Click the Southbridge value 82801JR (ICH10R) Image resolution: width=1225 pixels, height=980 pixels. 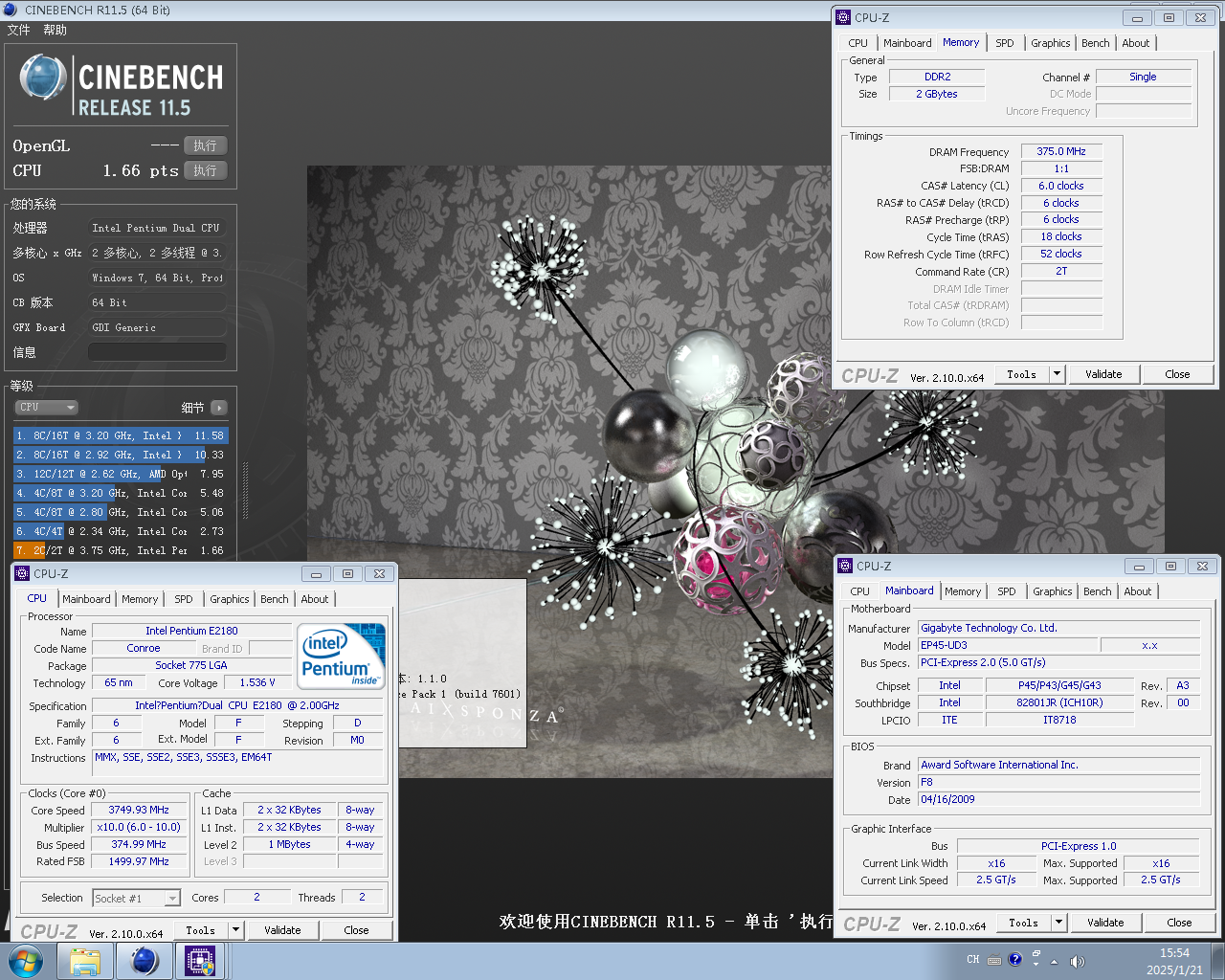[1059, 702]
